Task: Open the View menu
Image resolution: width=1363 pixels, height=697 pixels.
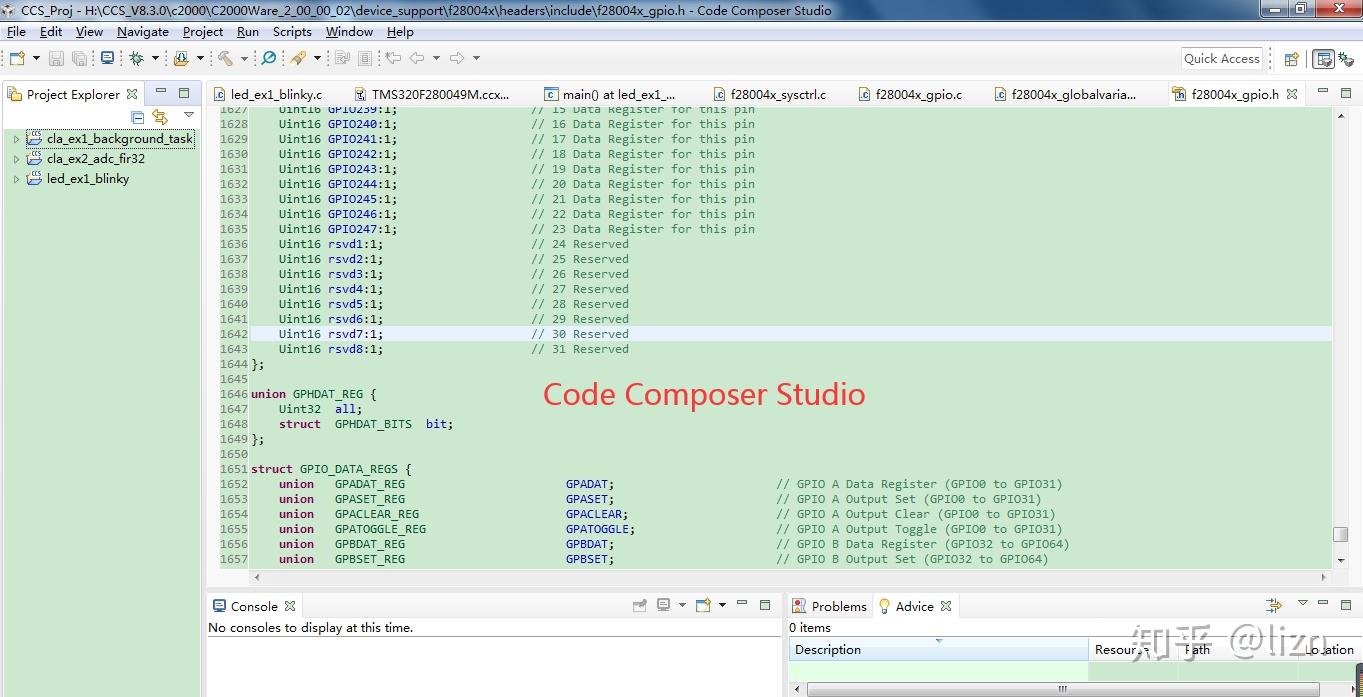Action: [x=89, y=31]
